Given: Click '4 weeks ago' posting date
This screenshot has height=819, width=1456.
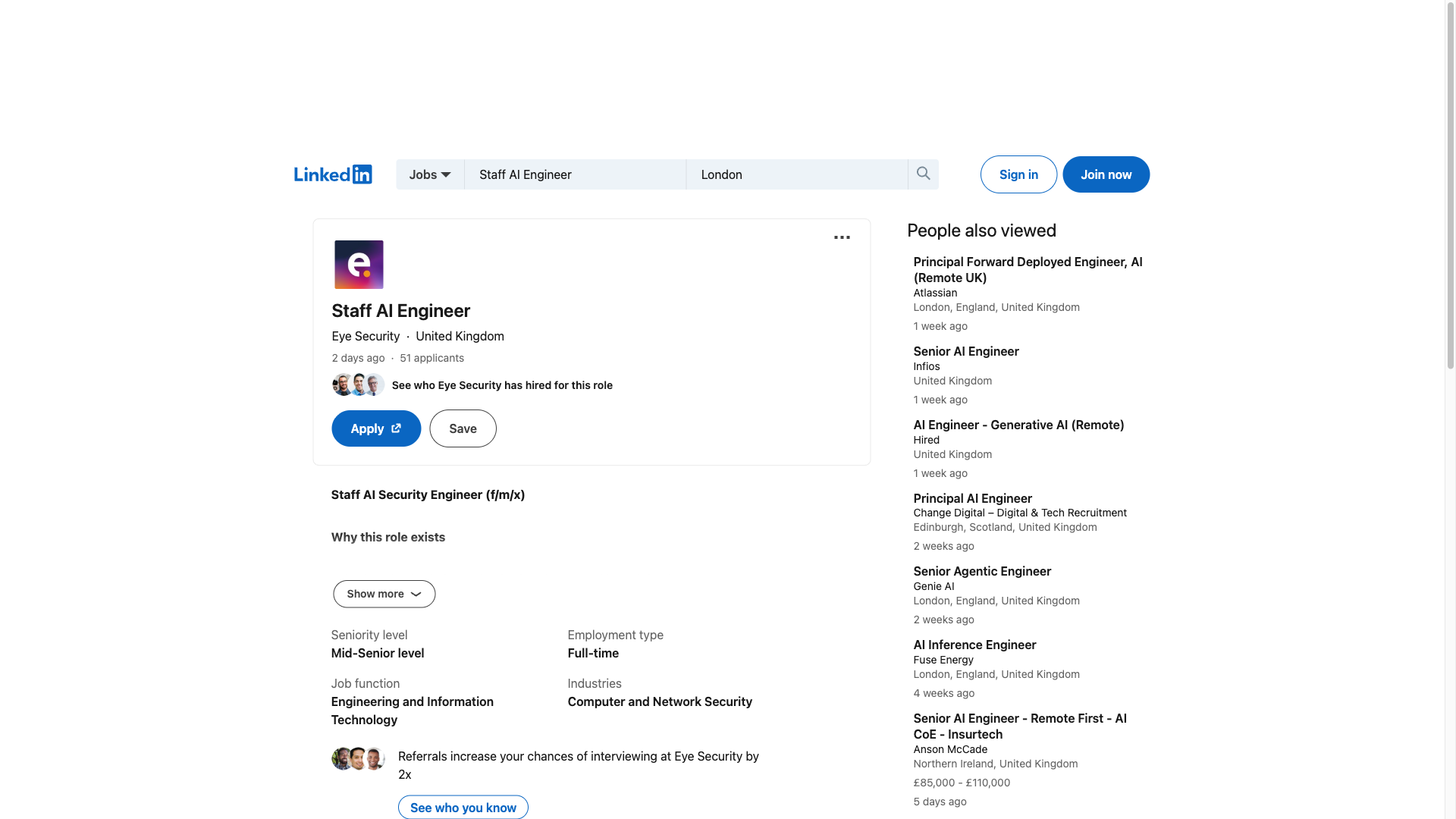Looking at the screenshot, I should pos(943,693).
